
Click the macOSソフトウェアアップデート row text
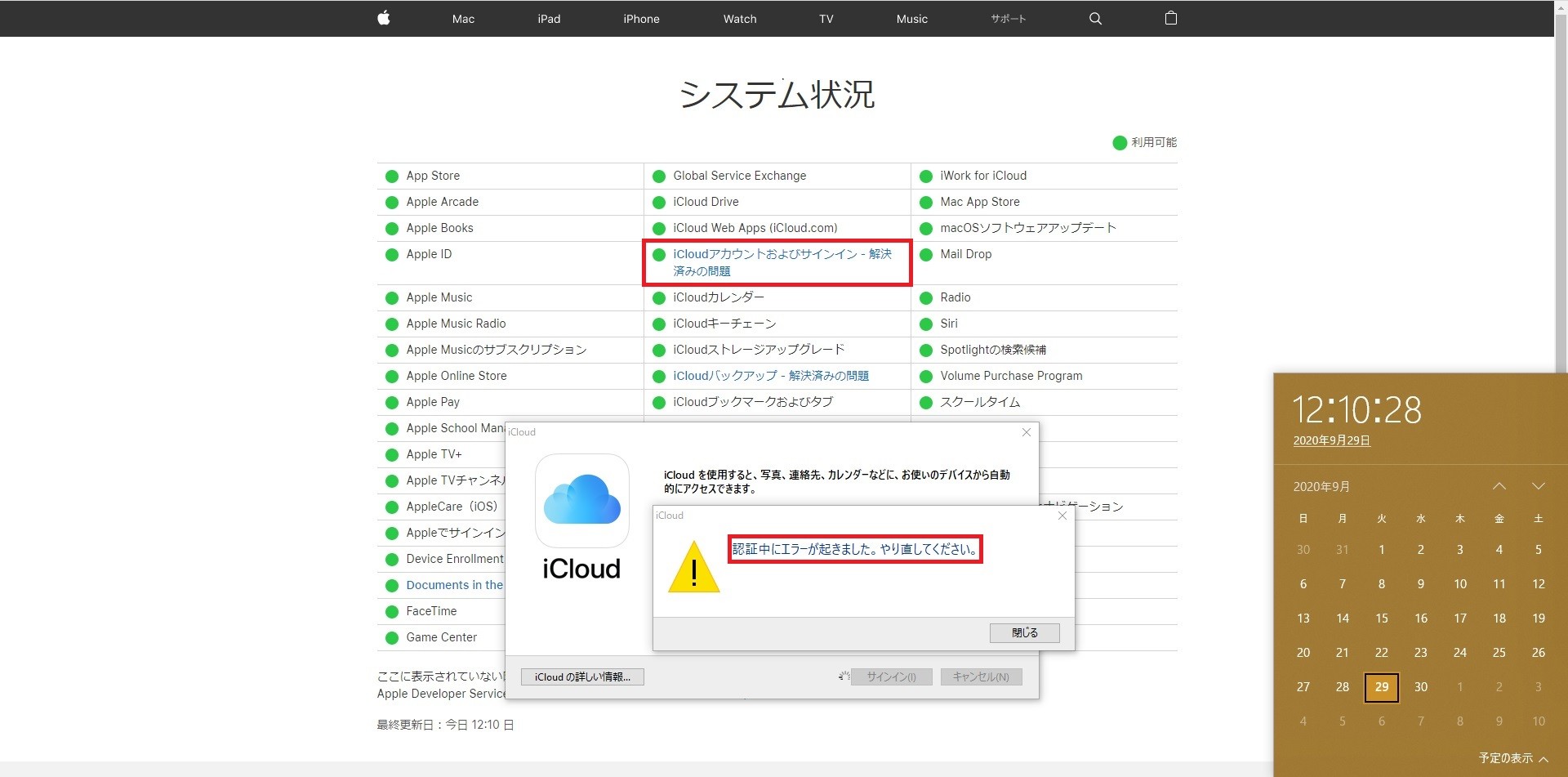[1028, 228]
